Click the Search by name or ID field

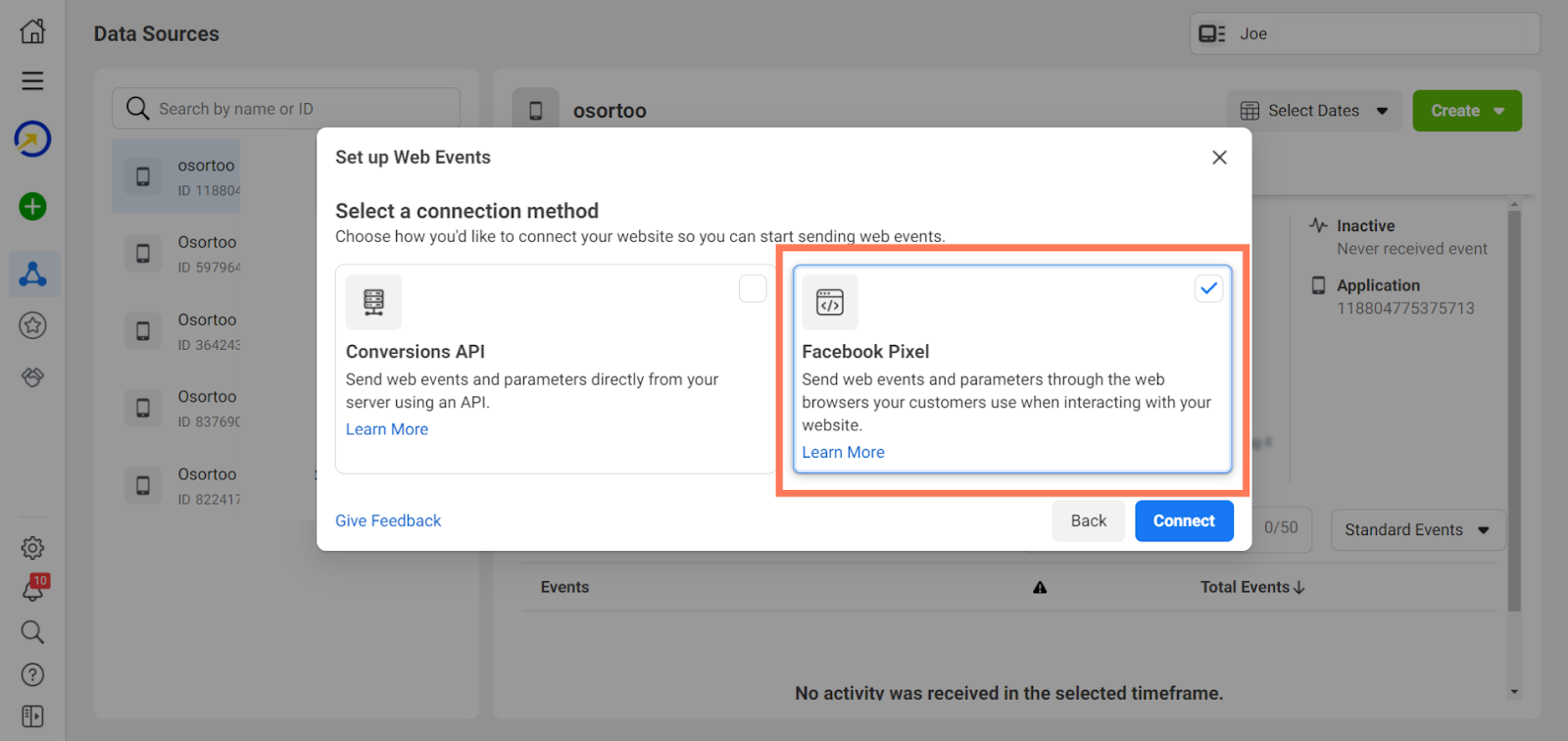286,109
